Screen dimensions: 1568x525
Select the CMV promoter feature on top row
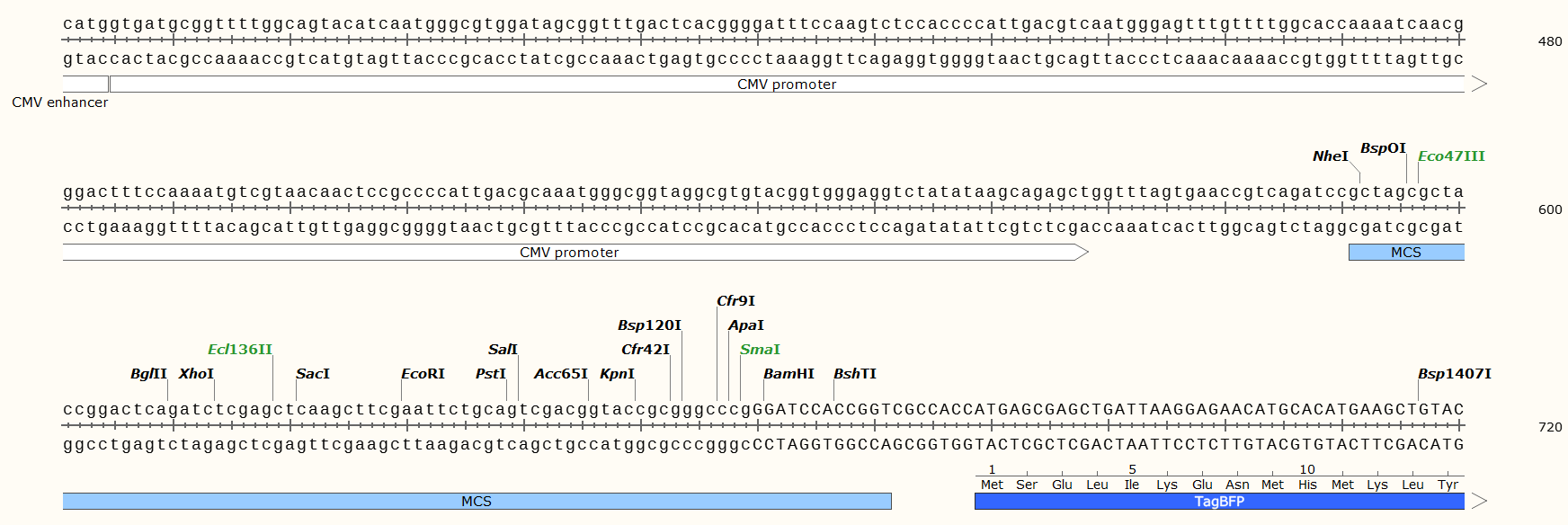(787, 85)
